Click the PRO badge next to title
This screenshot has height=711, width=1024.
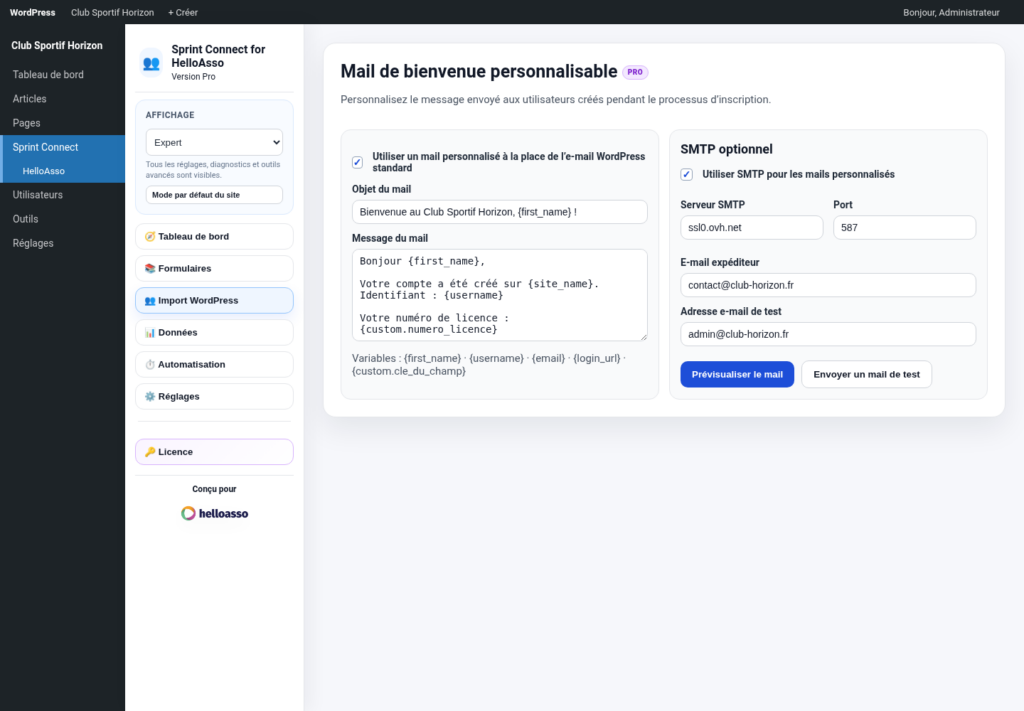coord(635,72)
